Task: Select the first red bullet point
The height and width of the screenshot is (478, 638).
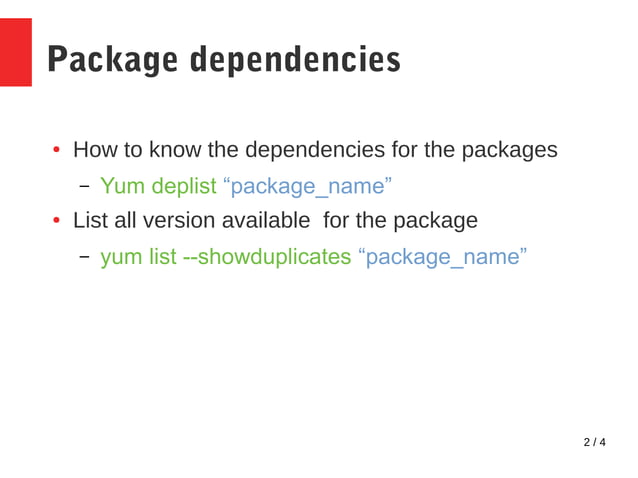Action: click(57, 150)
